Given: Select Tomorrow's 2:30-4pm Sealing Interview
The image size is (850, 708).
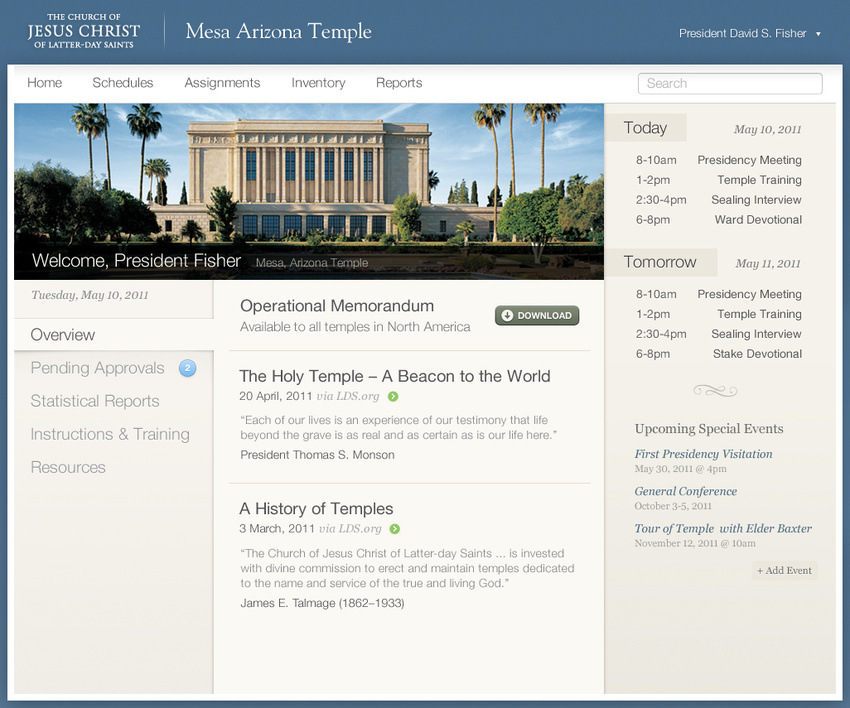Looking at the screenshot, I should pyautogui.click(x=718, y=334).
